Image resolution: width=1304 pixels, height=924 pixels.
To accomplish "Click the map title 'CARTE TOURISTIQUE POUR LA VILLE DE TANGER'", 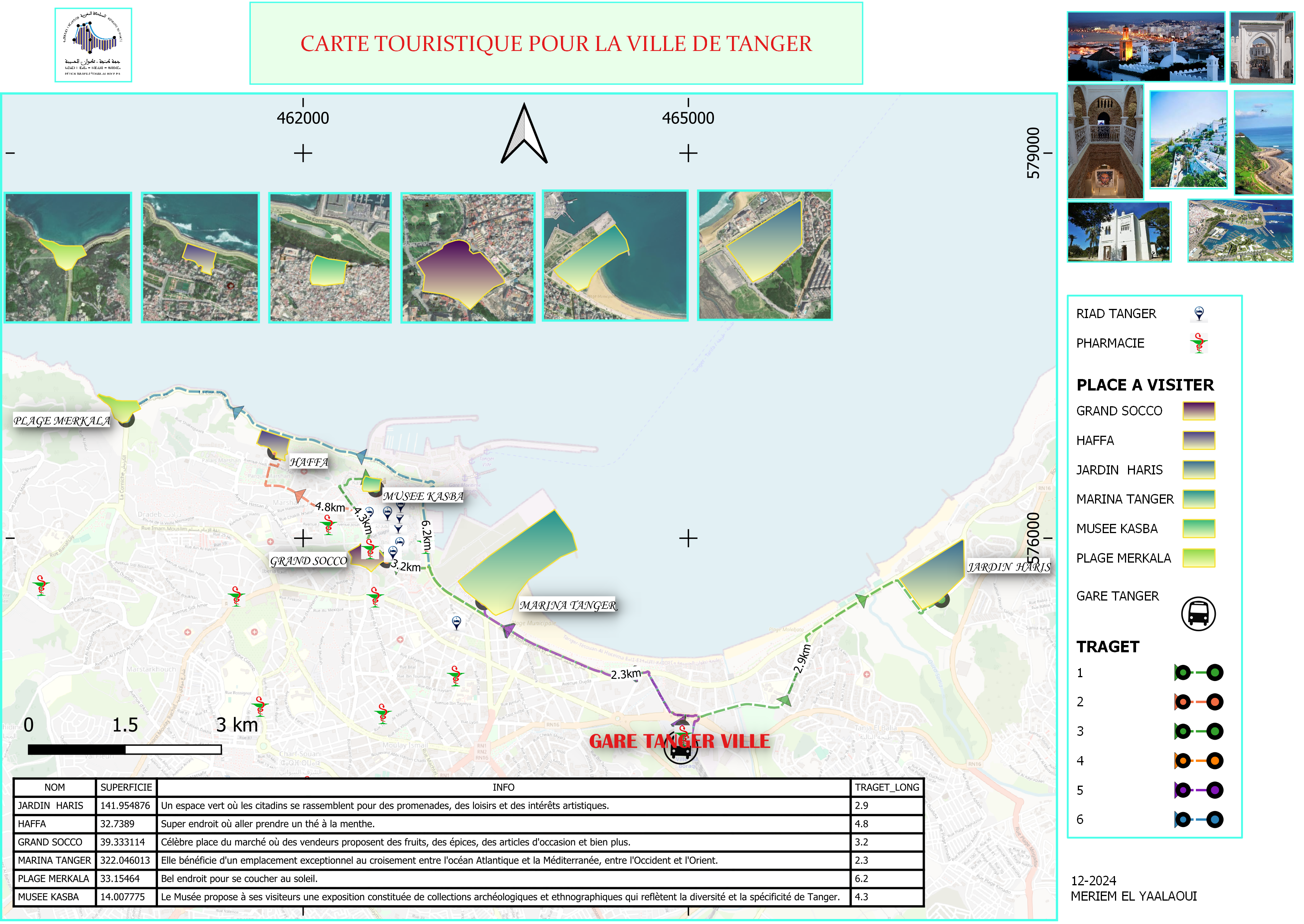I will tap(556, 44).
